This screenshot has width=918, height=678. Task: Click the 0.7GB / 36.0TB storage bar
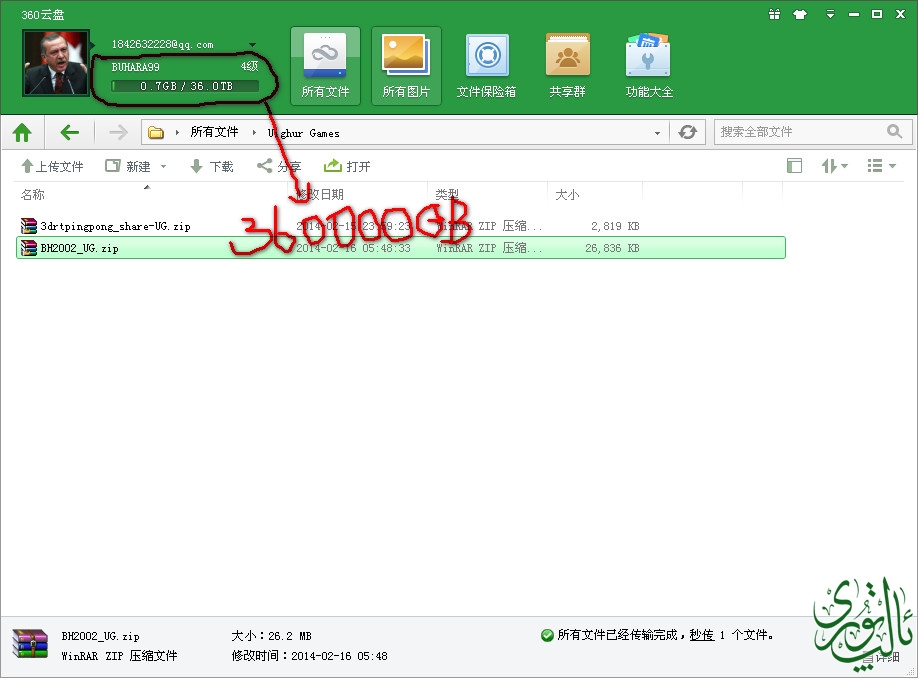[186, 86]
